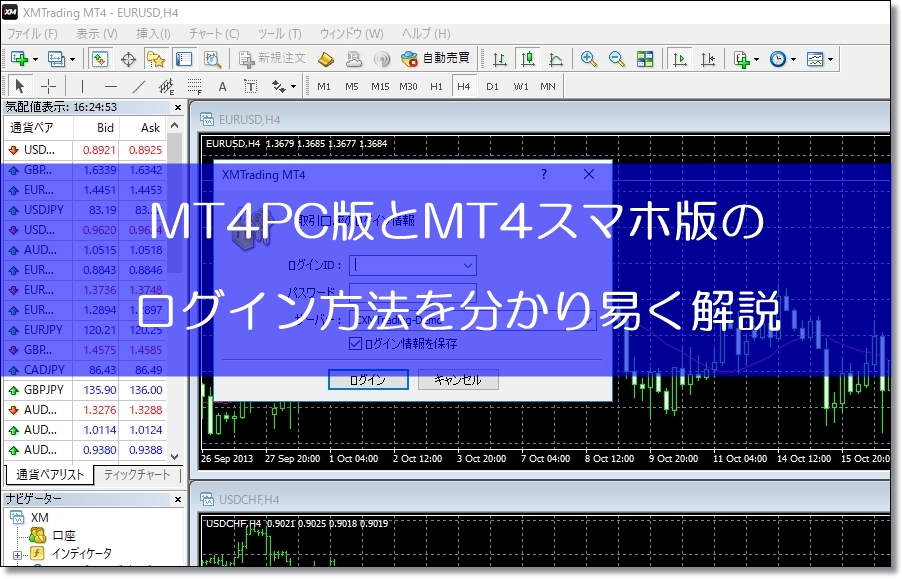Viewport: 903px width, 579px height.
Task: Click the Market Watch scrollbar down arrow
Action: tap(175, 456)
